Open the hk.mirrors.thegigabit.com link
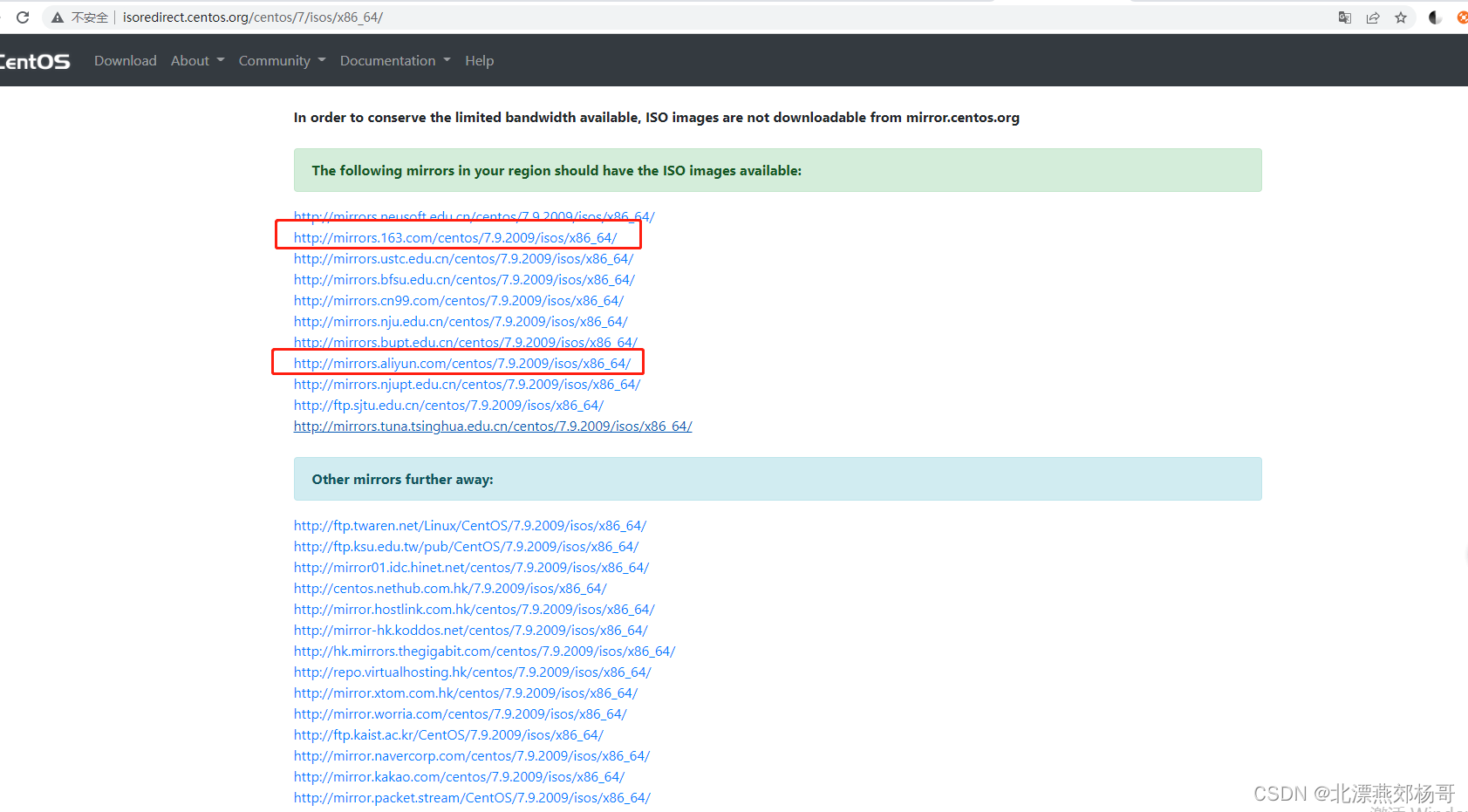The height and width of the screenshot is (812, 1468). (x=485, y=651)
